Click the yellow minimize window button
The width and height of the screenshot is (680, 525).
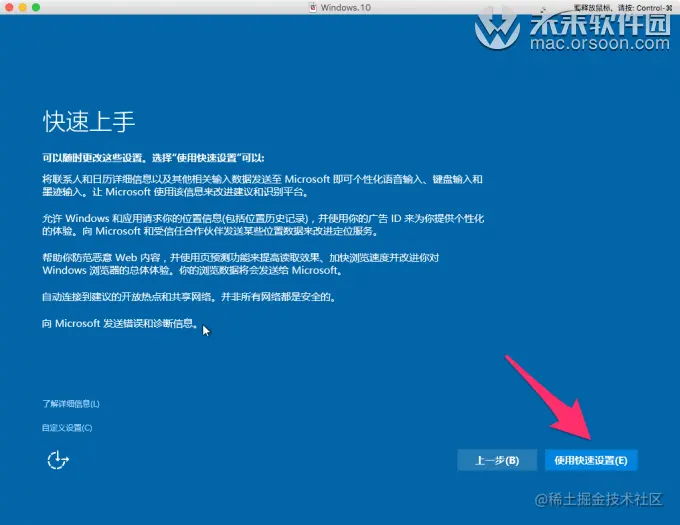click(23, 7)
